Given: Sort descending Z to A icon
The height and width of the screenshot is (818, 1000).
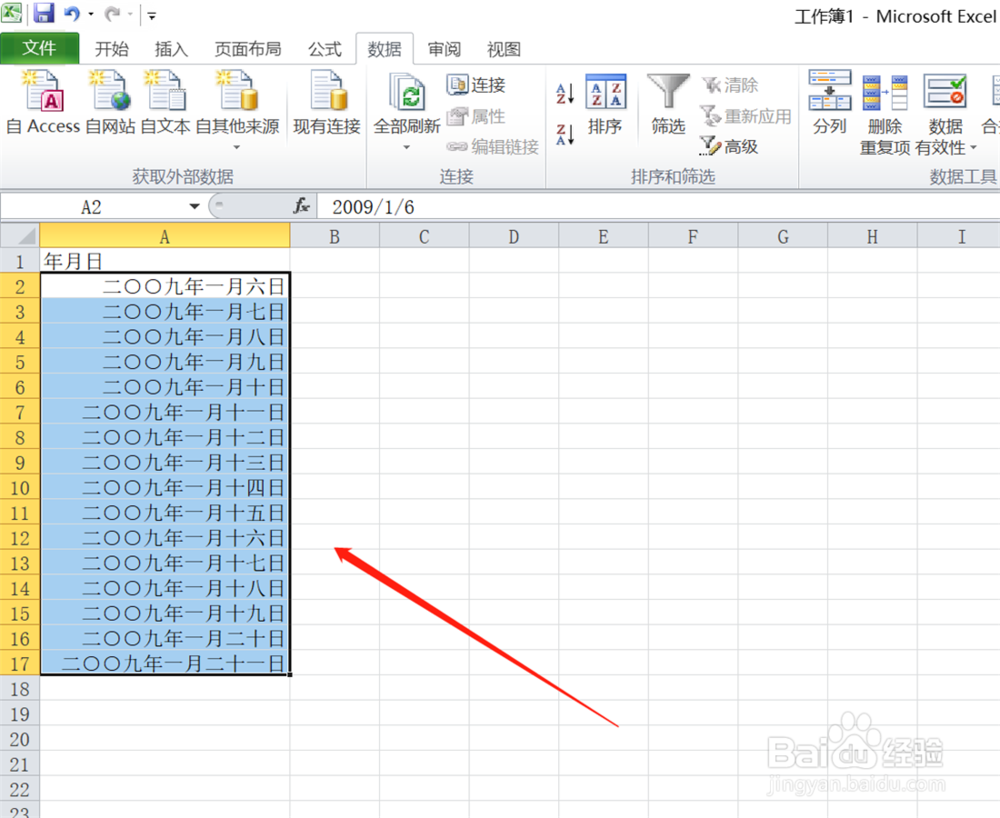Looking at the screenshot, I should coord(565,134).
